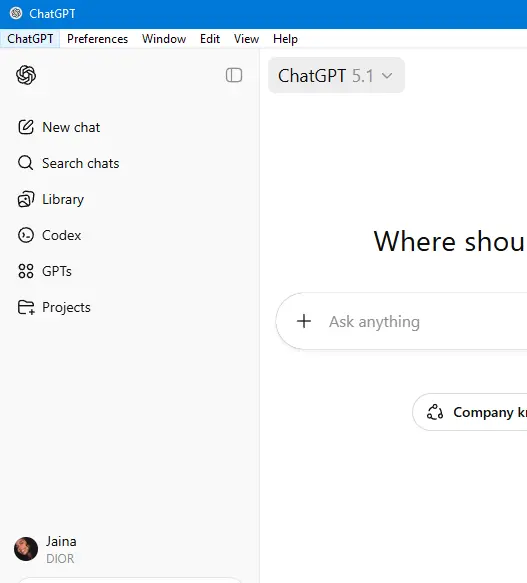527x583 pixels.
Task: Go to Library label
Action: pos(63,200)
